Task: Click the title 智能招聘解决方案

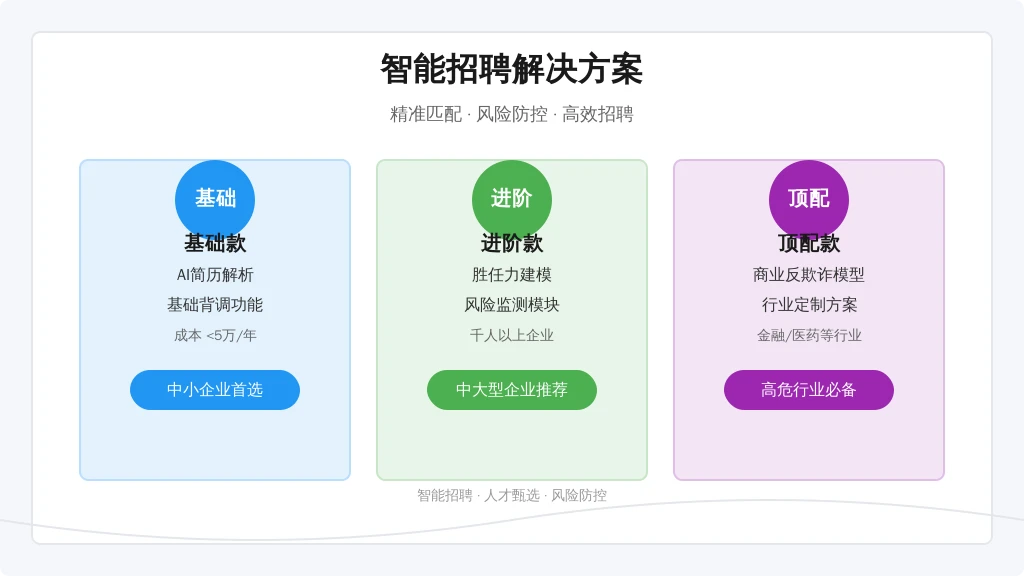Action: [512, 69]
